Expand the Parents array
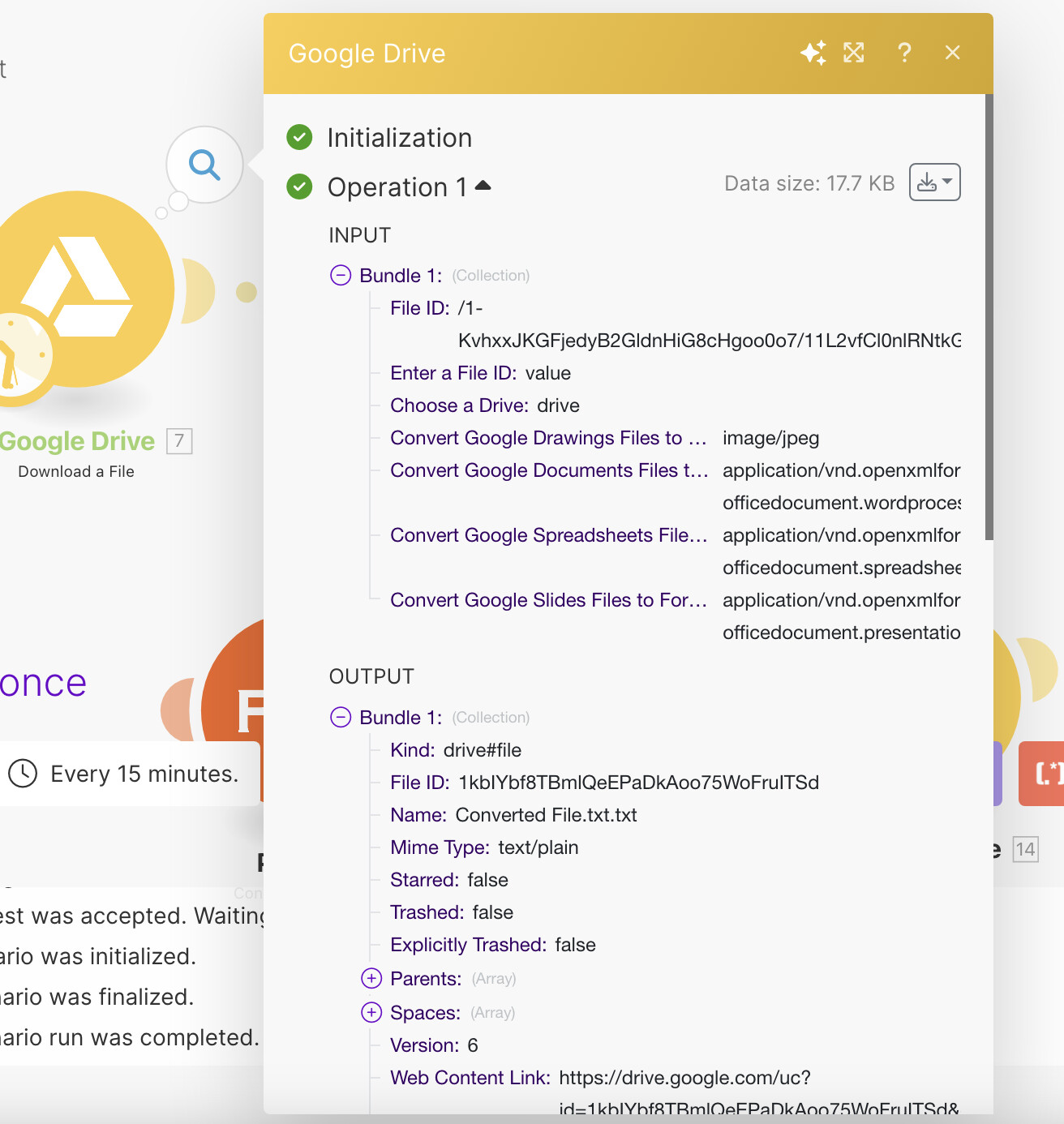This screenshot has height=1124, width=1064. (371, 978)
